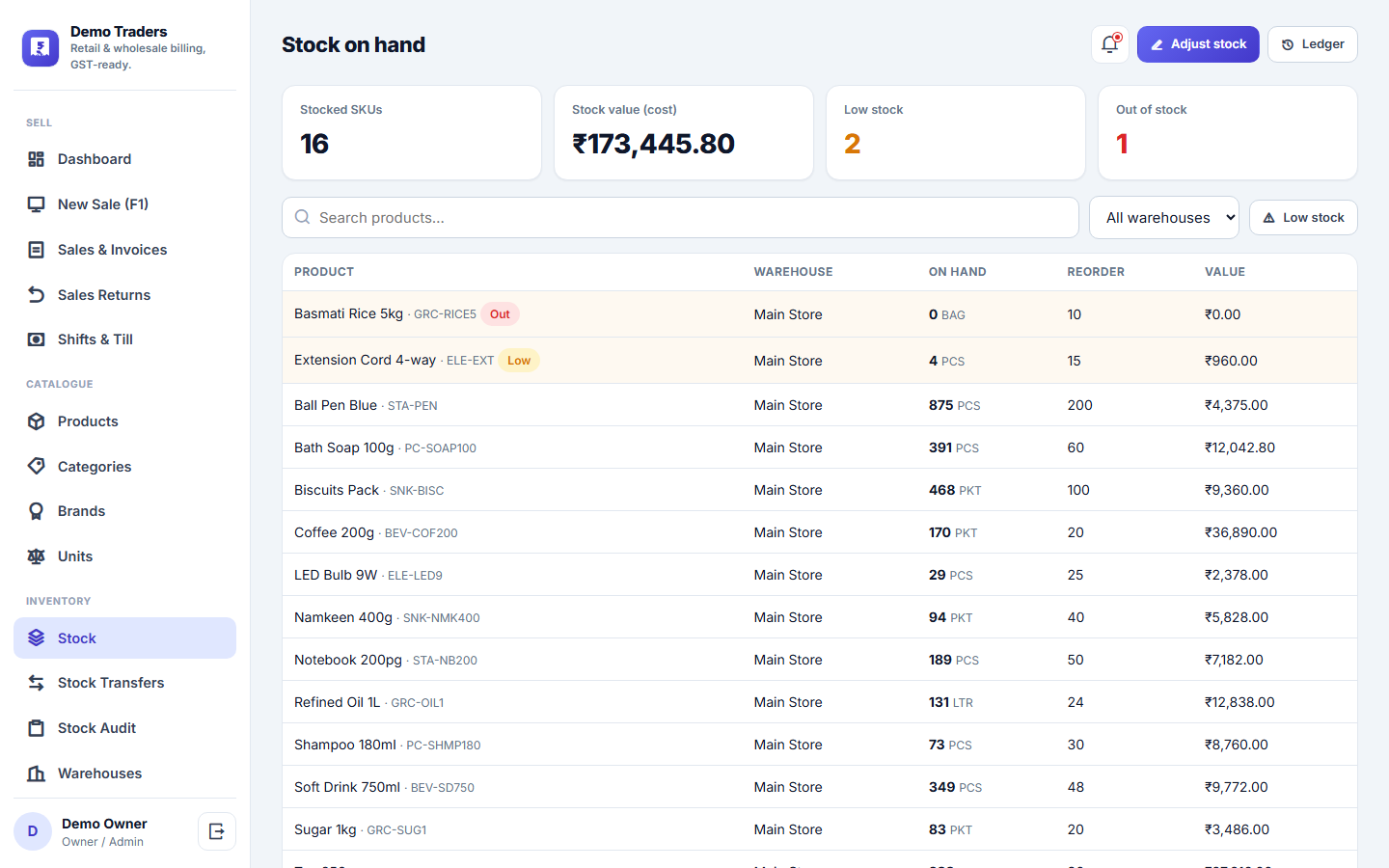The height and width of the screenshot is (868, 1389).
Task: Navigate to Stock Transfers
Action: tap(124, 683)
